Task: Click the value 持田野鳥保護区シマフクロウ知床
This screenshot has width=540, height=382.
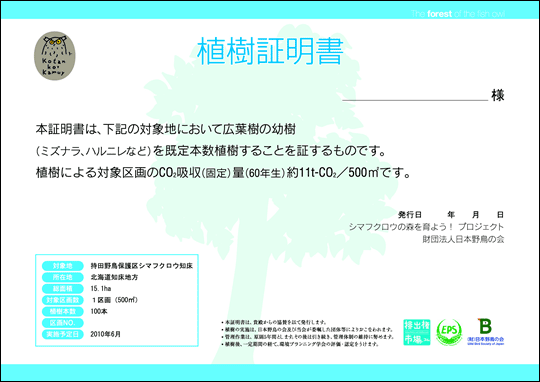Action: [x=142, y=266]
